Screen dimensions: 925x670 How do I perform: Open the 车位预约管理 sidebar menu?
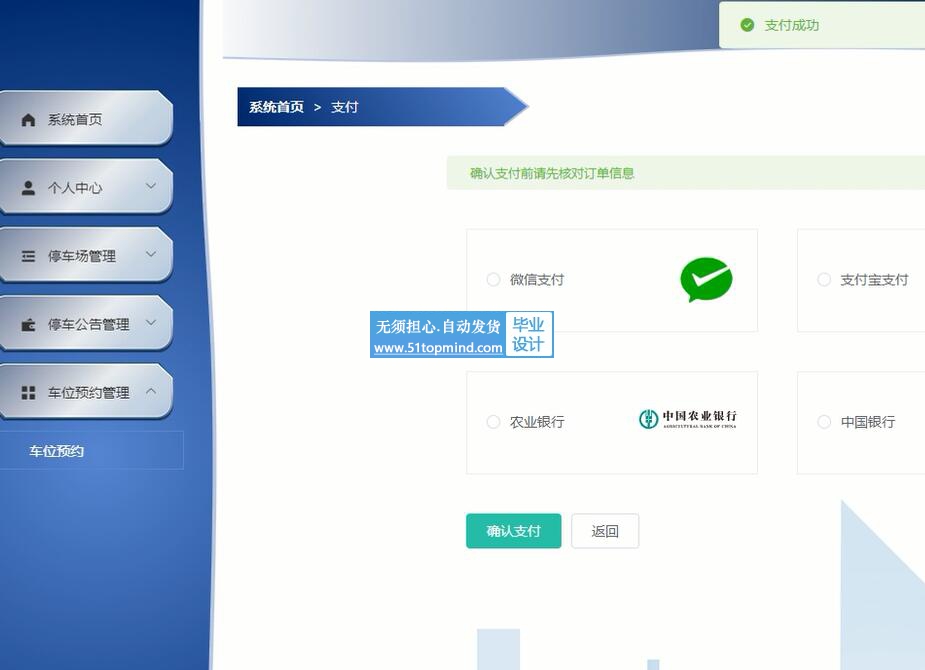tap(86, 392)
